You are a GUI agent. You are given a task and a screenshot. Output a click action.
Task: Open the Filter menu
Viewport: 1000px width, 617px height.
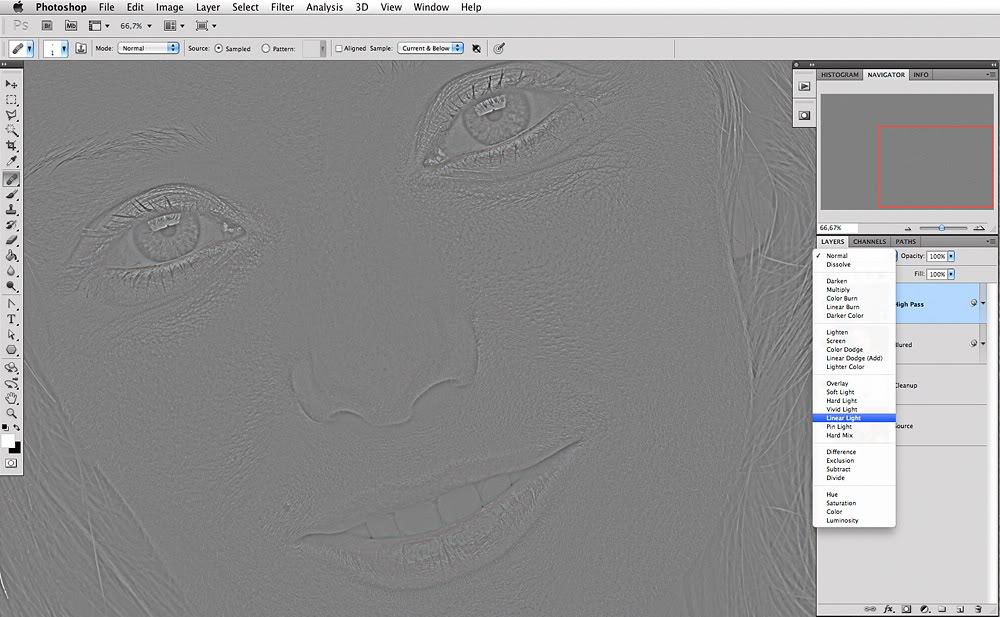tap(282, 7)
